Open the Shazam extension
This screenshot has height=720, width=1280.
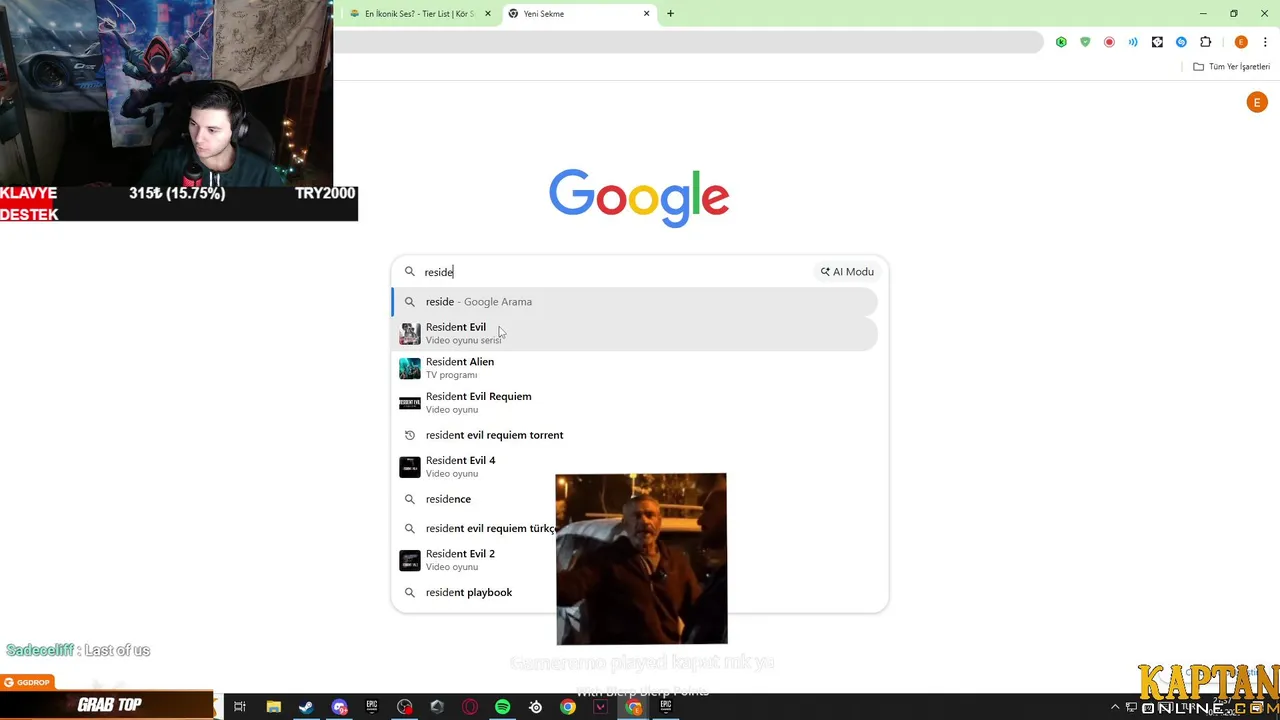(1181, 42)
